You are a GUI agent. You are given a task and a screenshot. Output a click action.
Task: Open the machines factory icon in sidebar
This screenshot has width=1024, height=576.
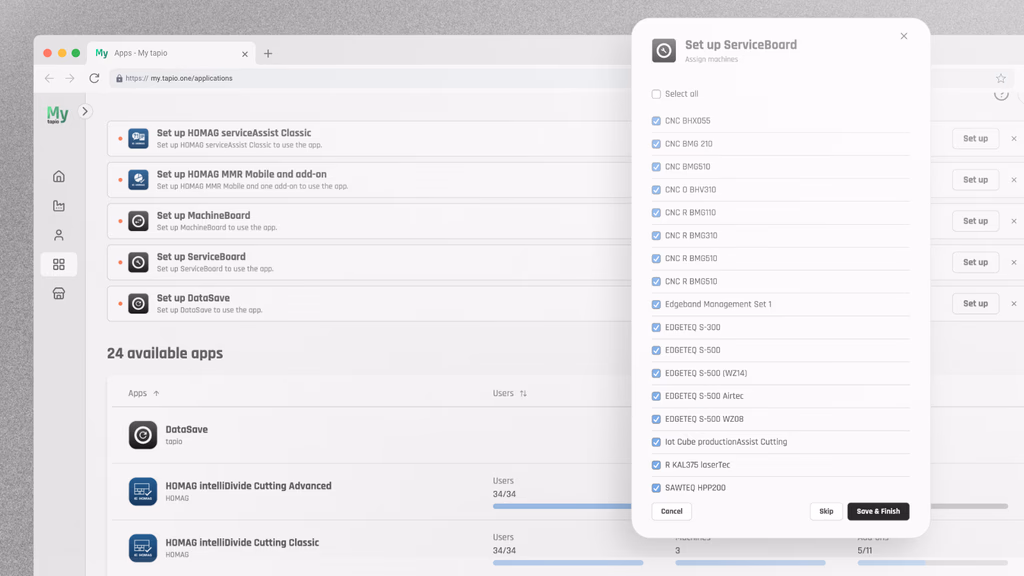(x=59, y=206)
